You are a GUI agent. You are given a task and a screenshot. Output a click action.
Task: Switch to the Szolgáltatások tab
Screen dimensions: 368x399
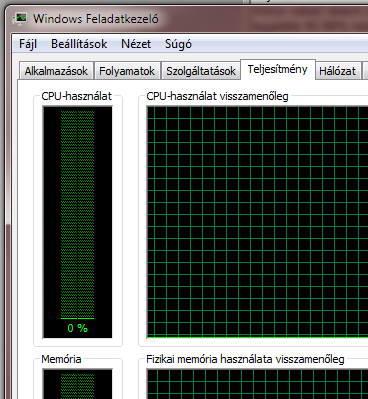201,71
